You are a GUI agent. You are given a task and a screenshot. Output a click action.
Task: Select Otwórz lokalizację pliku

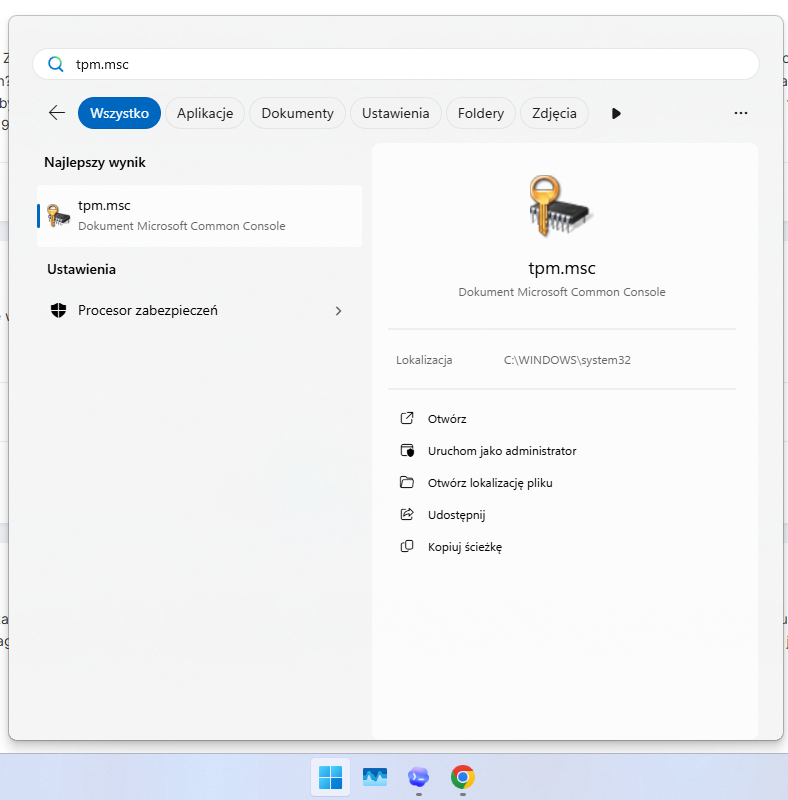490,483
